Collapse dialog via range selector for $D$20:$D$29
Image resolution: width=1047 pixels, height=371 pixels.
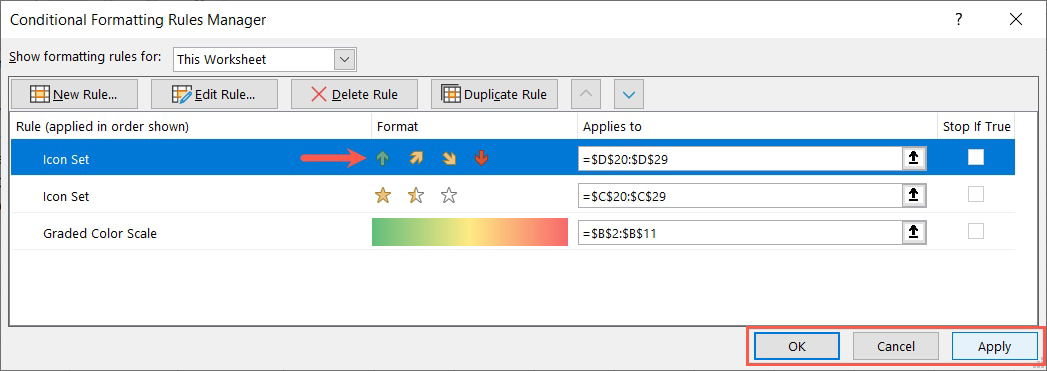pos(915,158)
